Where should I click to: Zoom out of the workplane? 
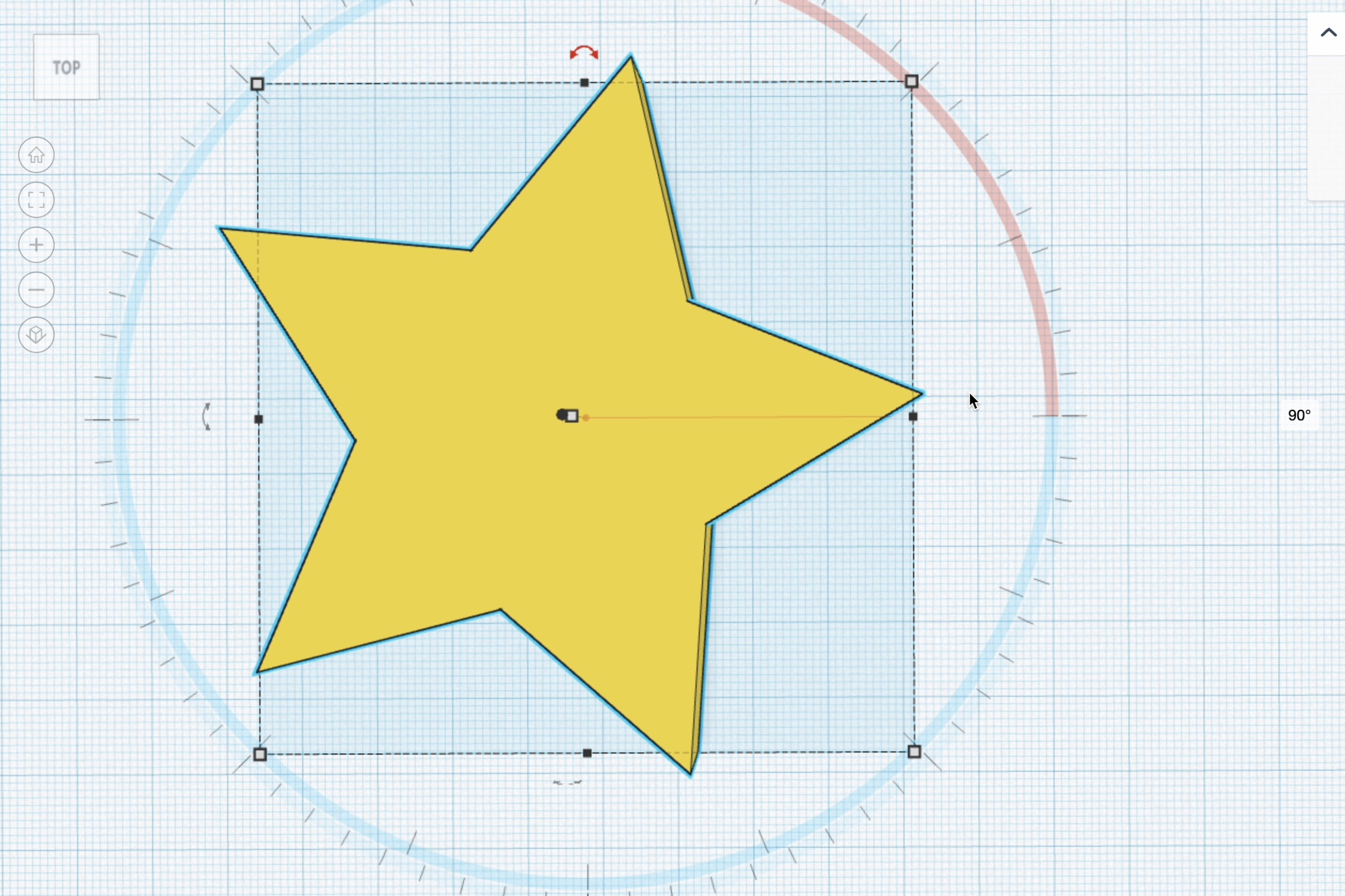click(x=36, y=290)
